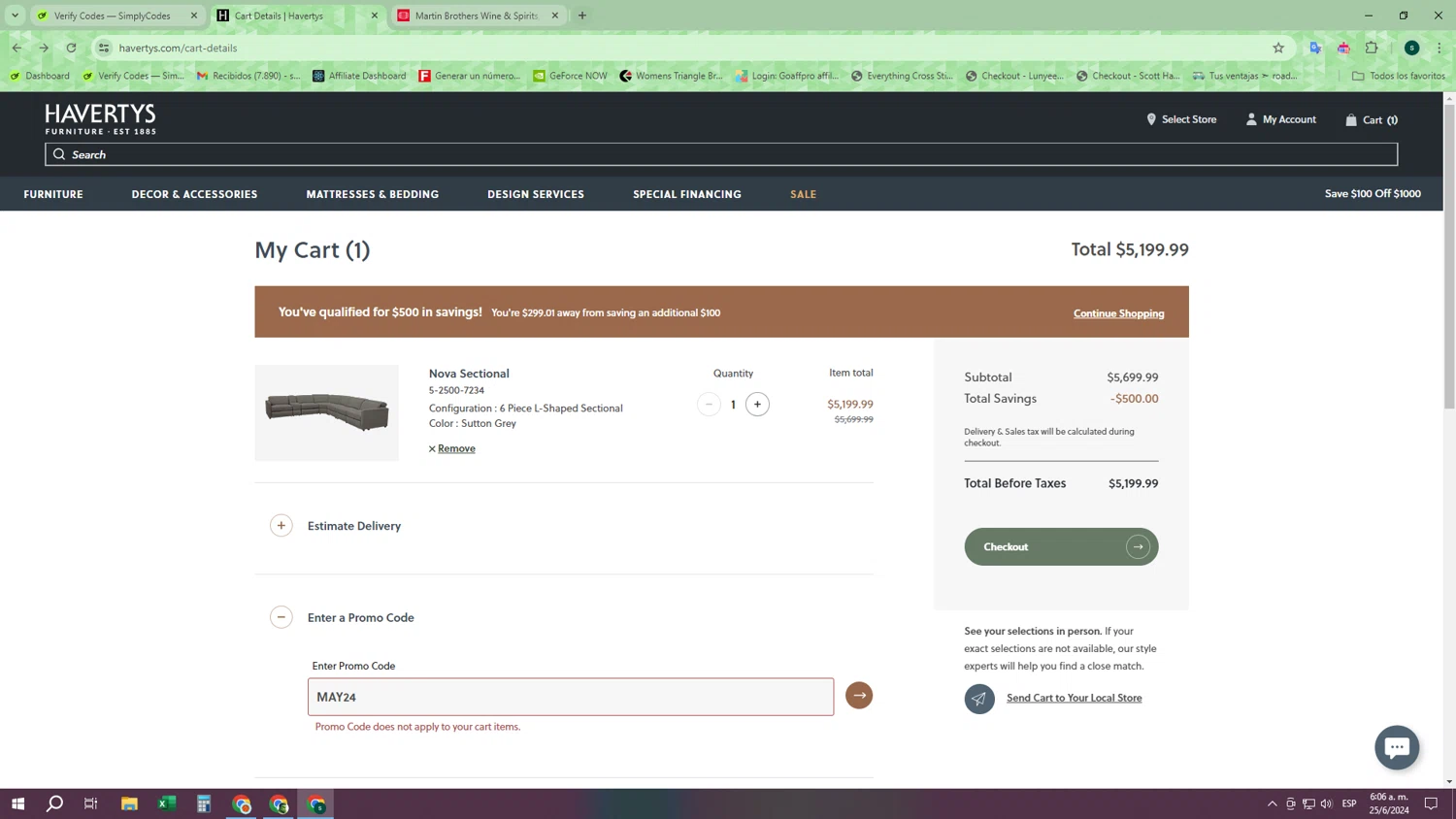Click the browser back arrow
Screen dimensions: 1456x819
point(17,48)
